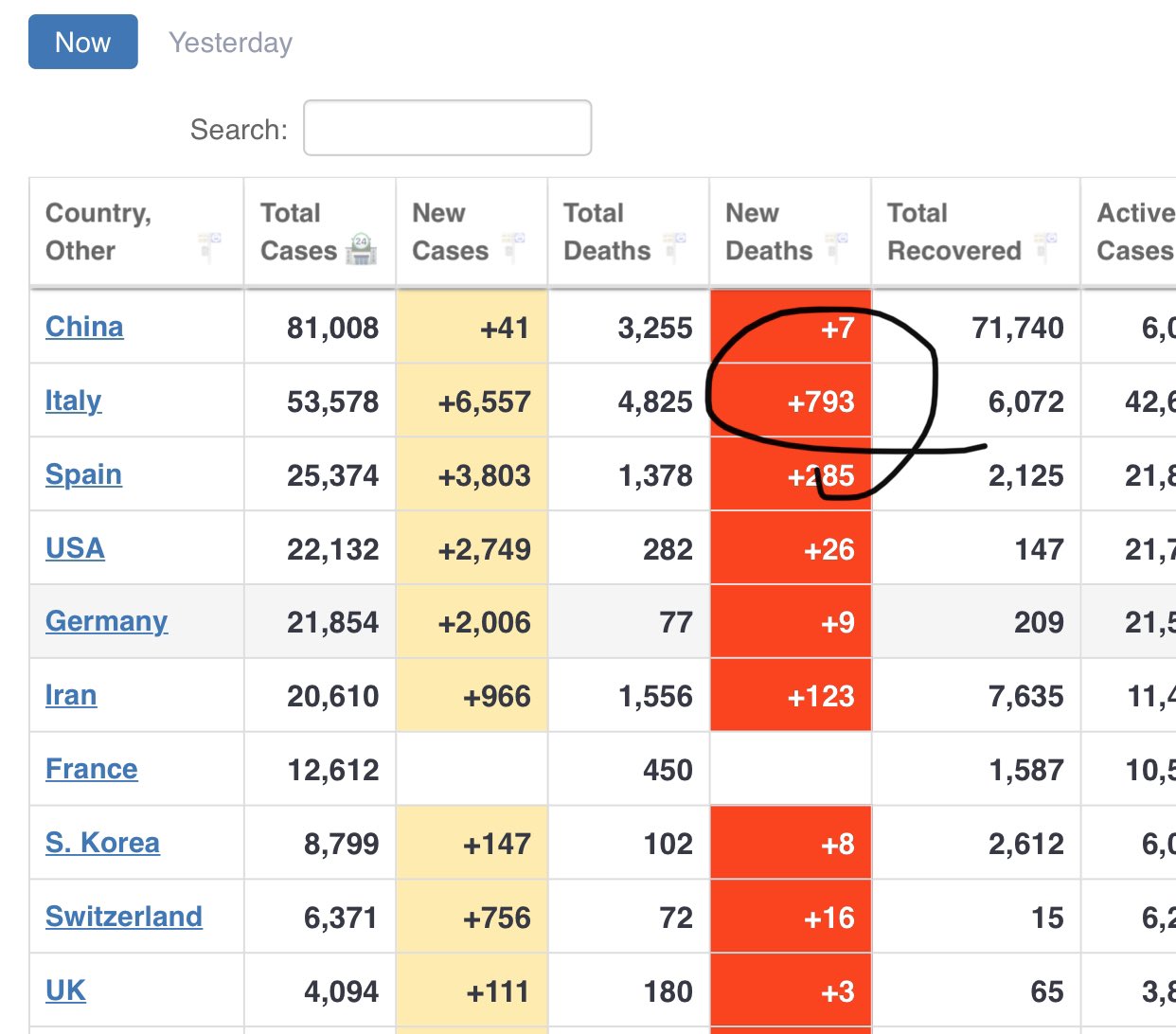Open the Iran country link

(x=71, y=695)
